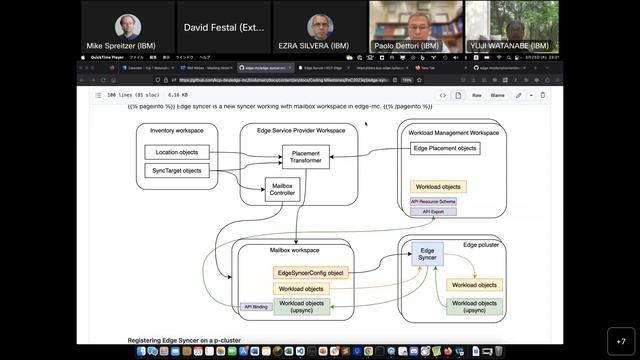Click 'Edge Placement objects' box in diagram
The width and height of the screenshot is (640, 360).
(x=445, y=148)
